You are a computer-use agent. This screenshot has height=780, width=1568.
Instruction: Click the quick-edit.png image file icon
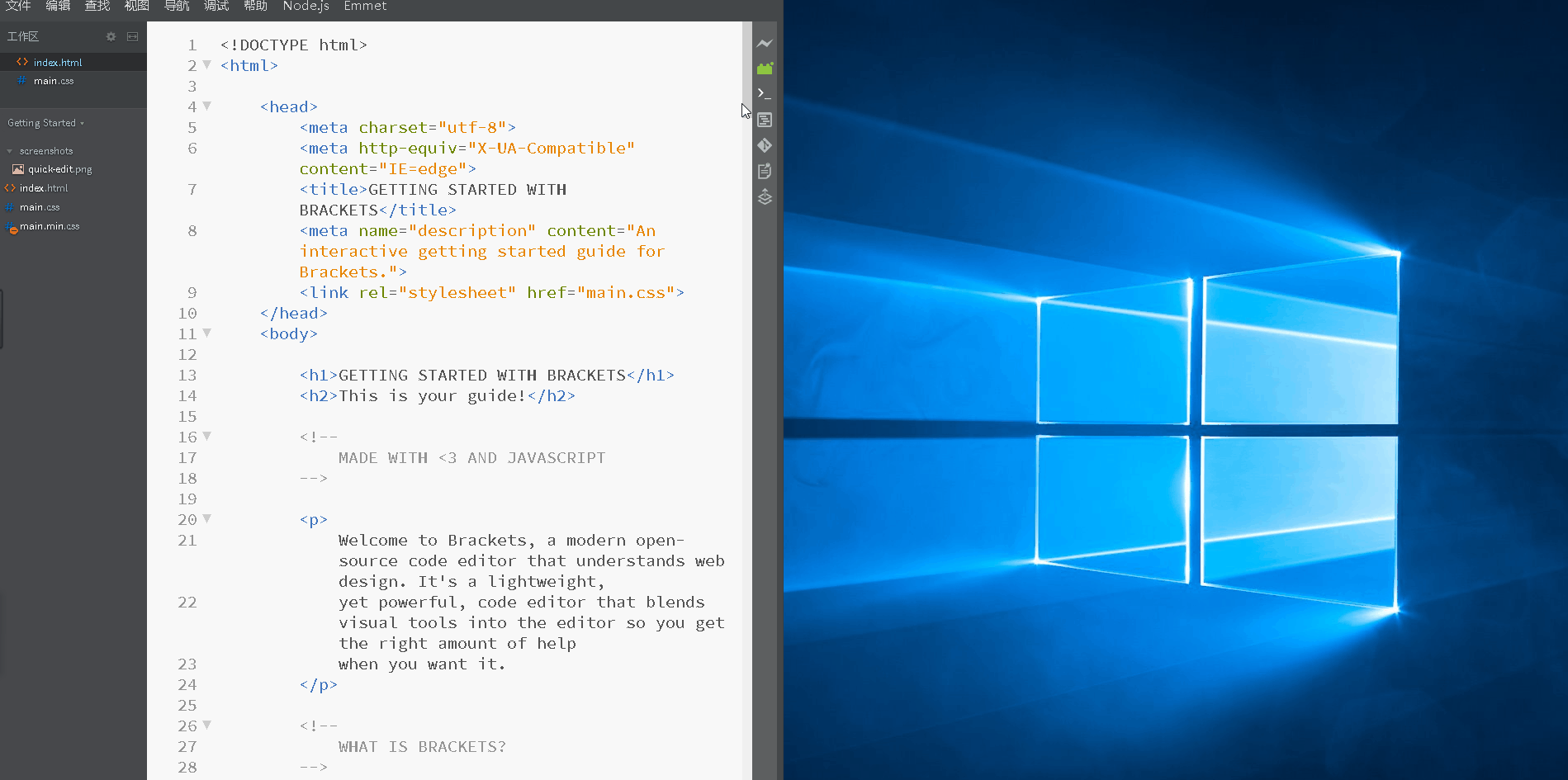click(18, 169)
